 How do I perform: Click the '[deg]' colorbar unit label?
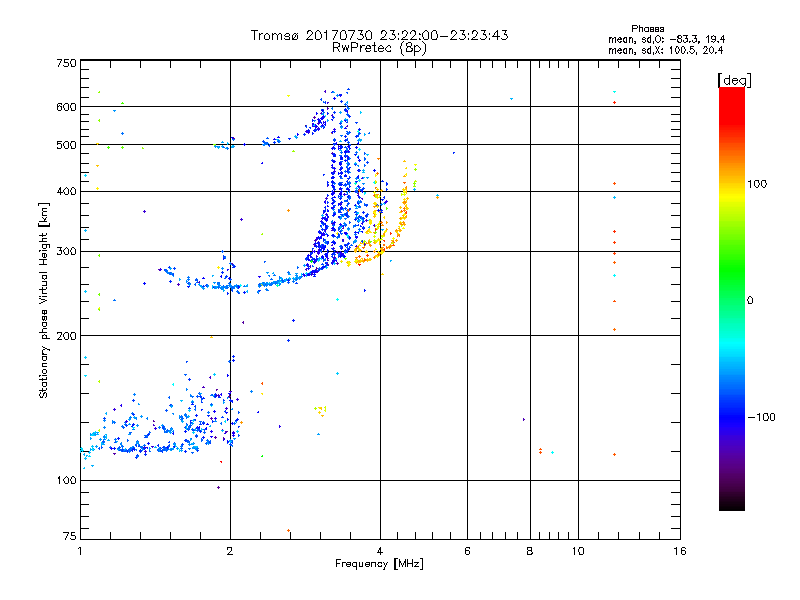click(734, 80)
